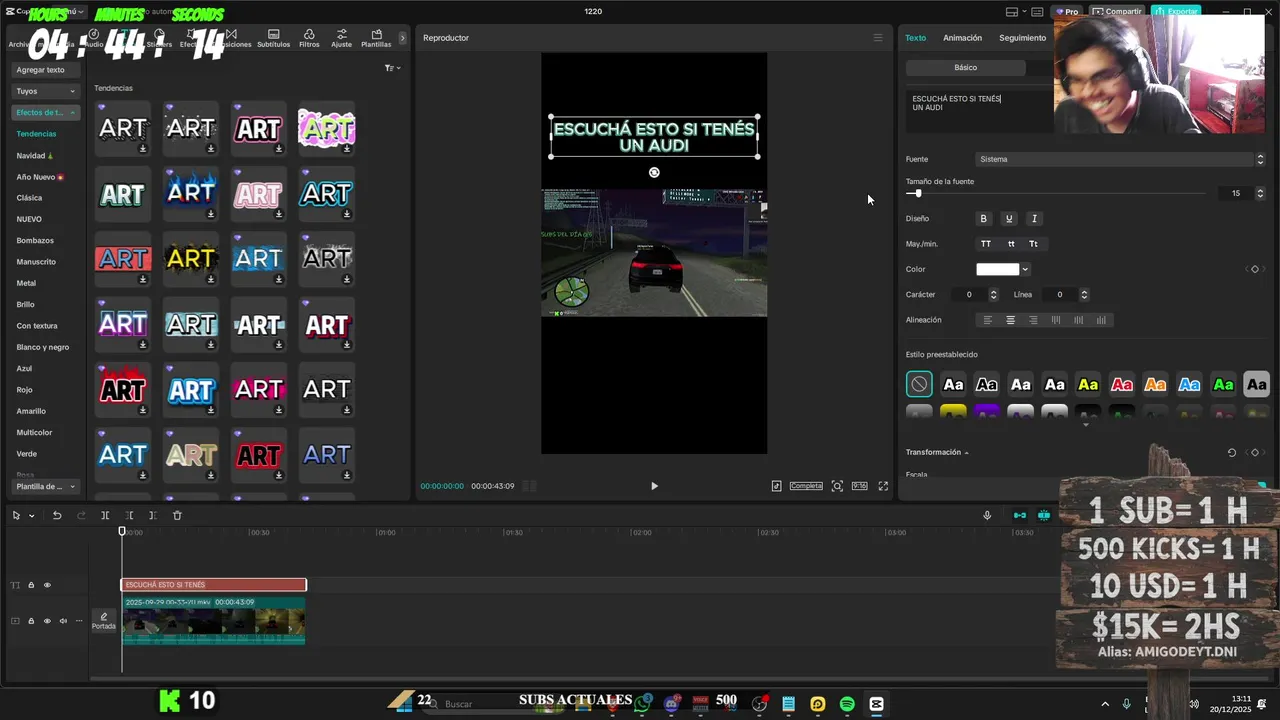1280x720 pixels.
Task: Click the split clip tool
Action: tap(105, 515)
